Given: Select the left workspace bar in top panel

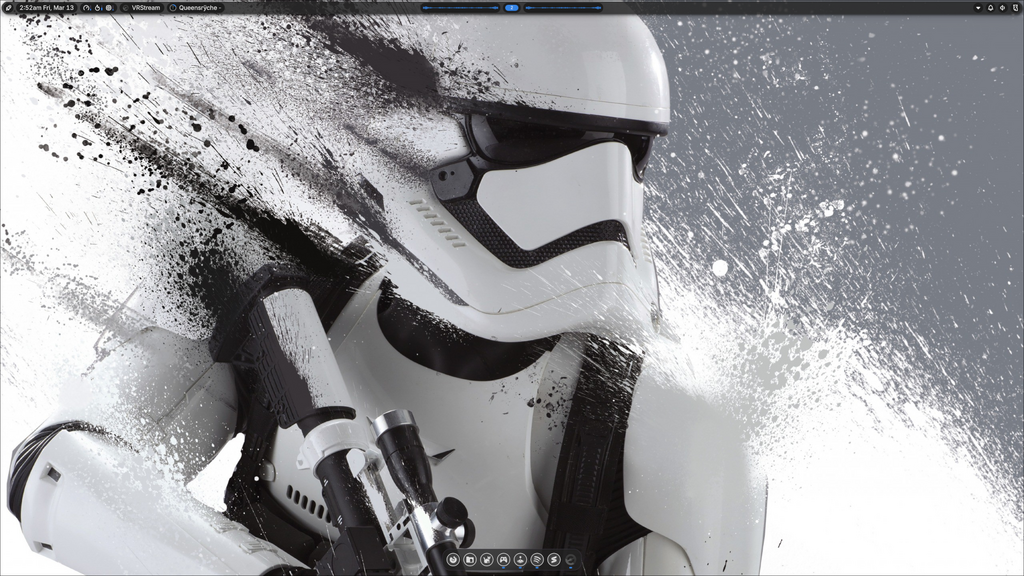Looking at the screenshot, I should point(460,8).
